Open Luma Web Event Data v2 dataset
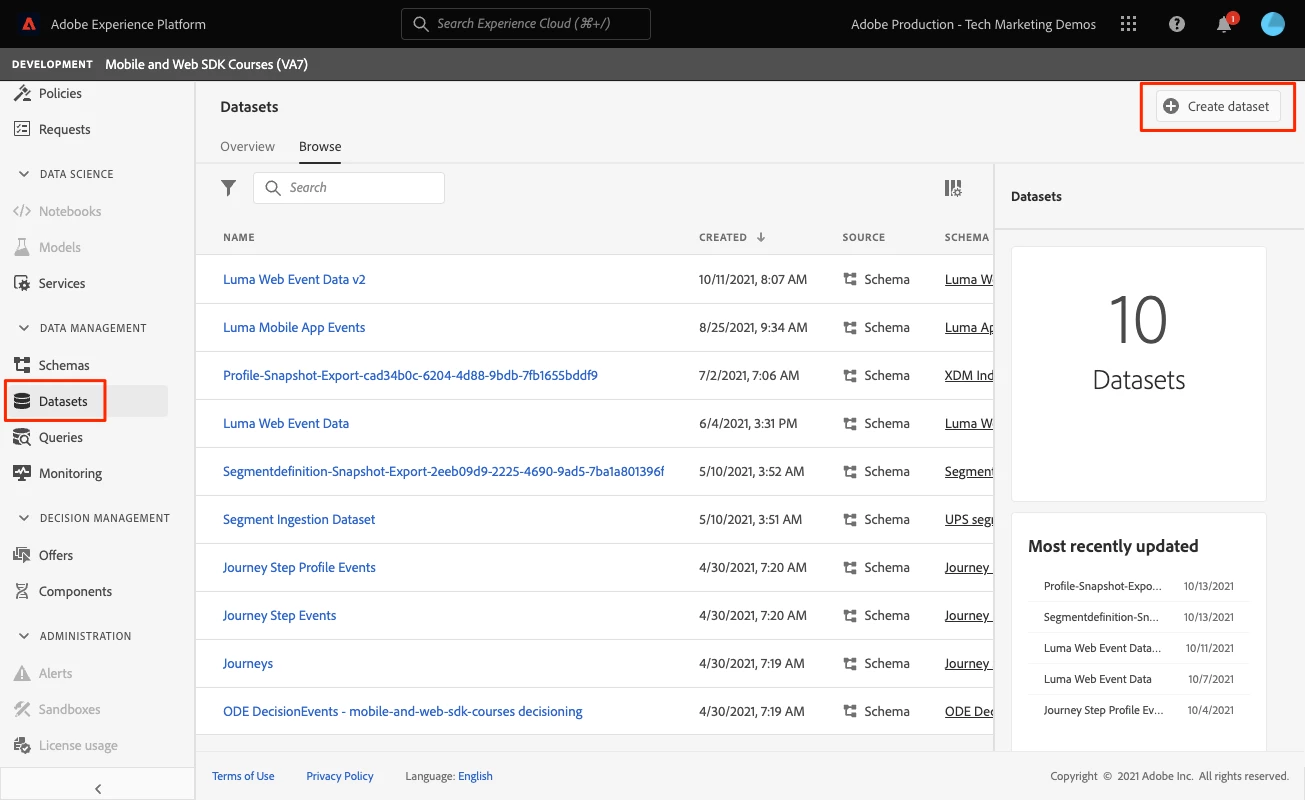The height and width of the screenshot is (800, 1305). (294, 279)
